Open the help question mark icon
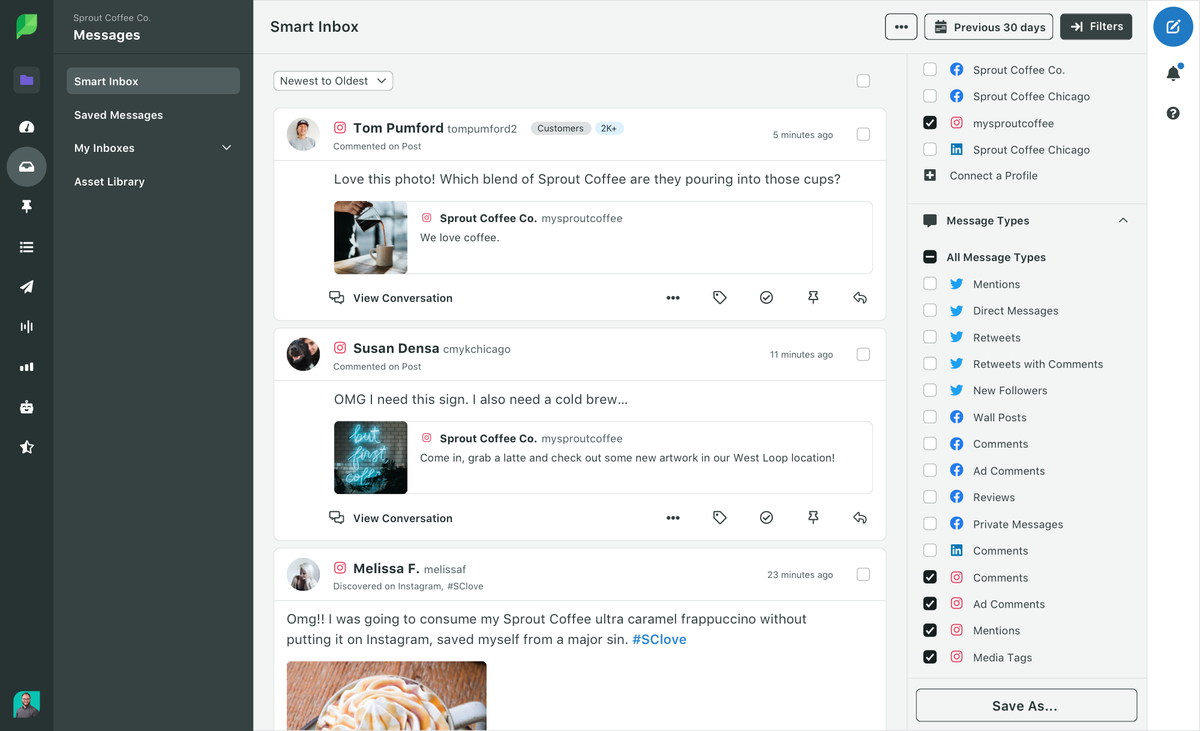The image size is (1200, 731). [1173, 114]
